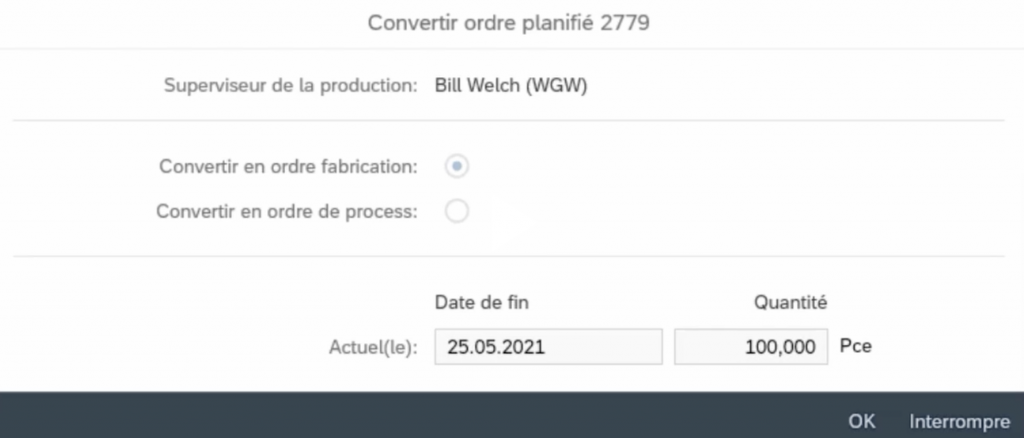Click the Superviseur de la production label
This screenshot has width=1024, height=438.
coord(290,85)
